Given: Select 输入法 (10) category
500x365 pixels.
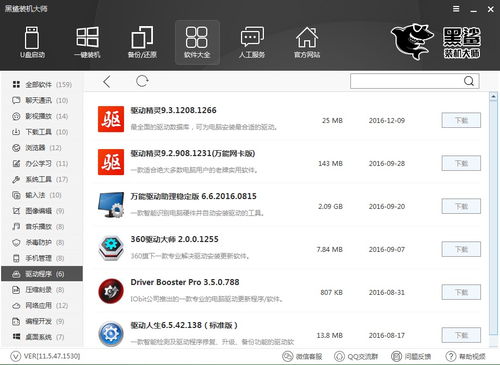Looking at the screenshot, I should pos(42,195).
